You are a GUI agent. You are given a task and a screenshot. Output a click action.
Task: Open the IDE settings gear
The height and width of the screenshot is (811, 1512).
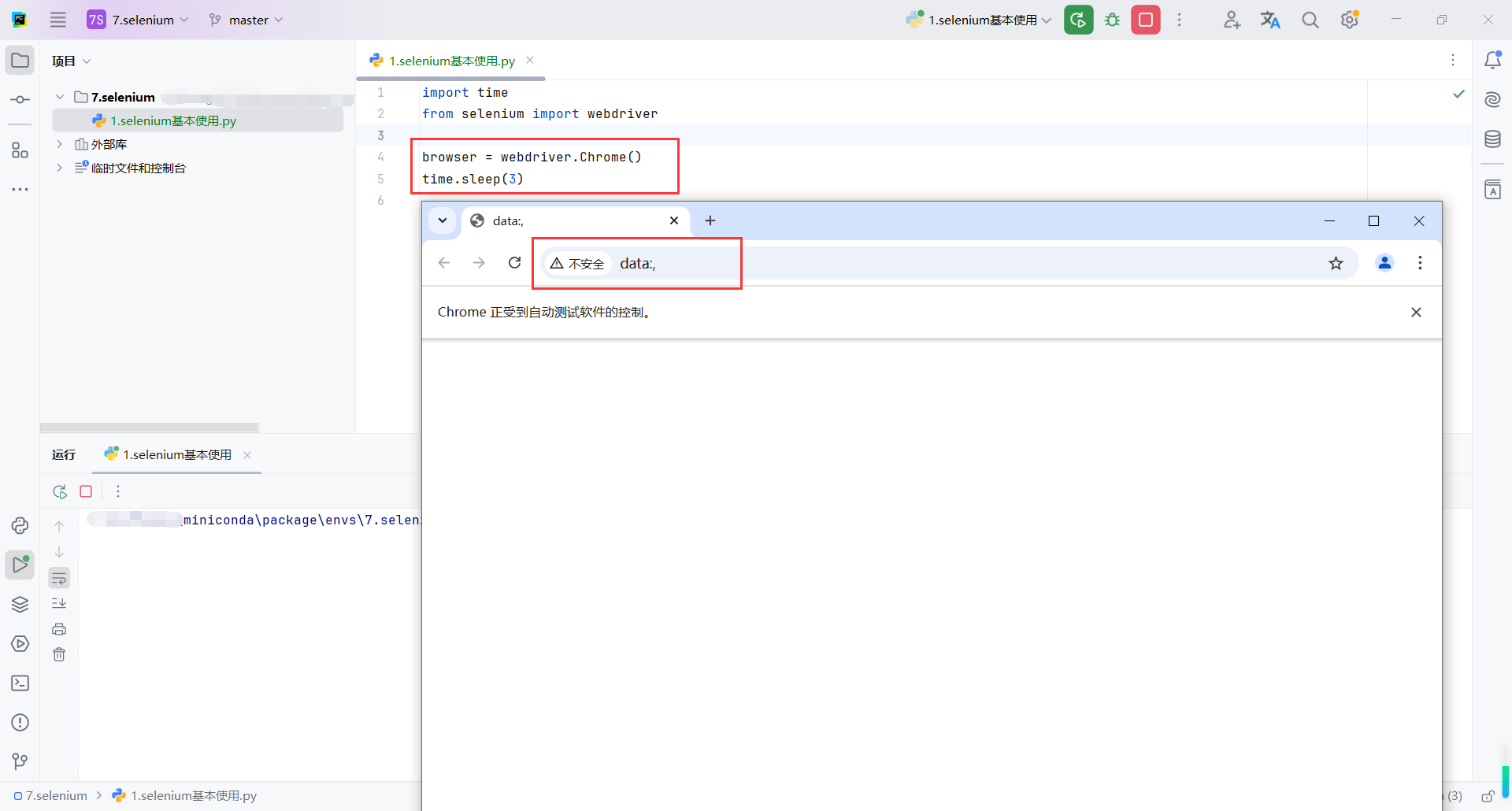pyautogui.click(x=1350, y=20)
